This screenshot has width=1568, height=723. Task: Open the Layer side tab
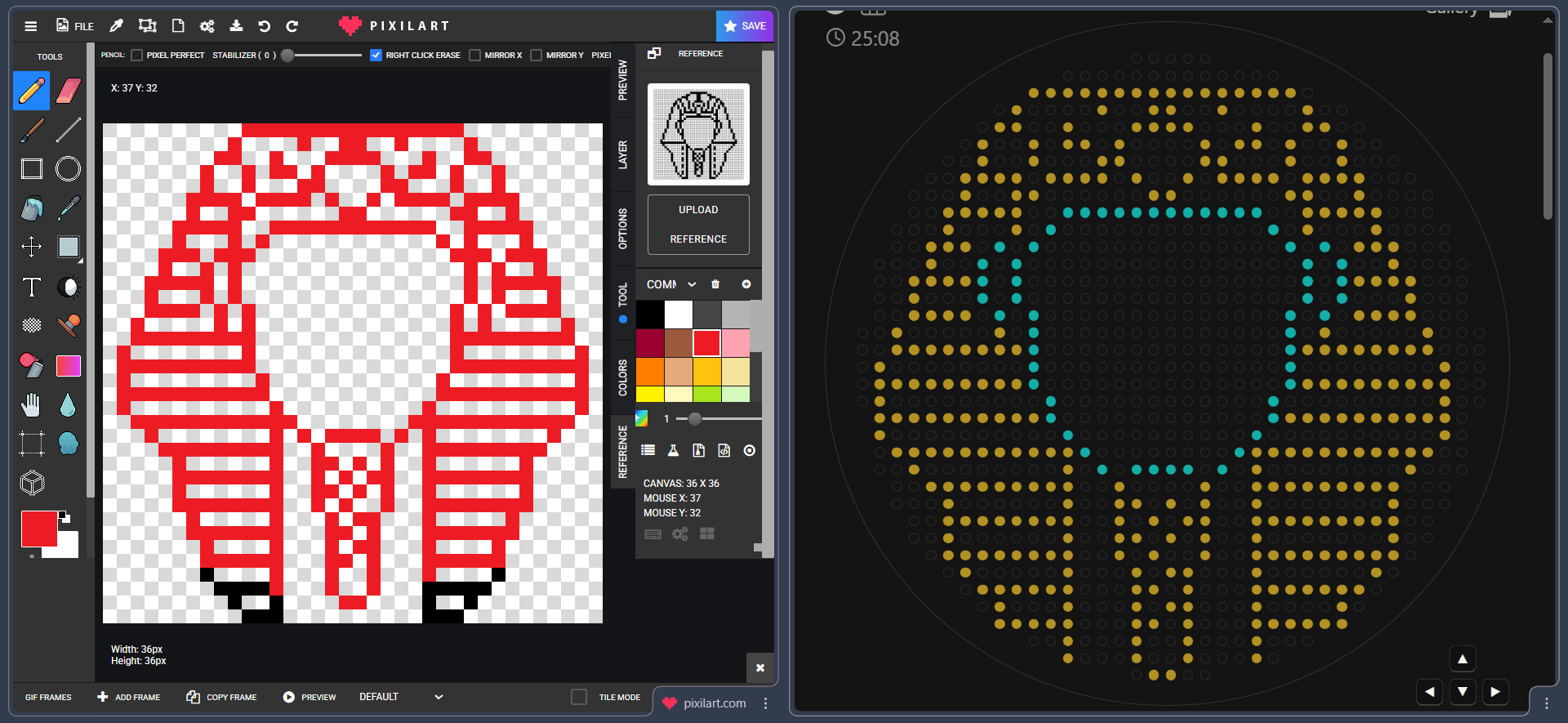[x=623, y=154]
